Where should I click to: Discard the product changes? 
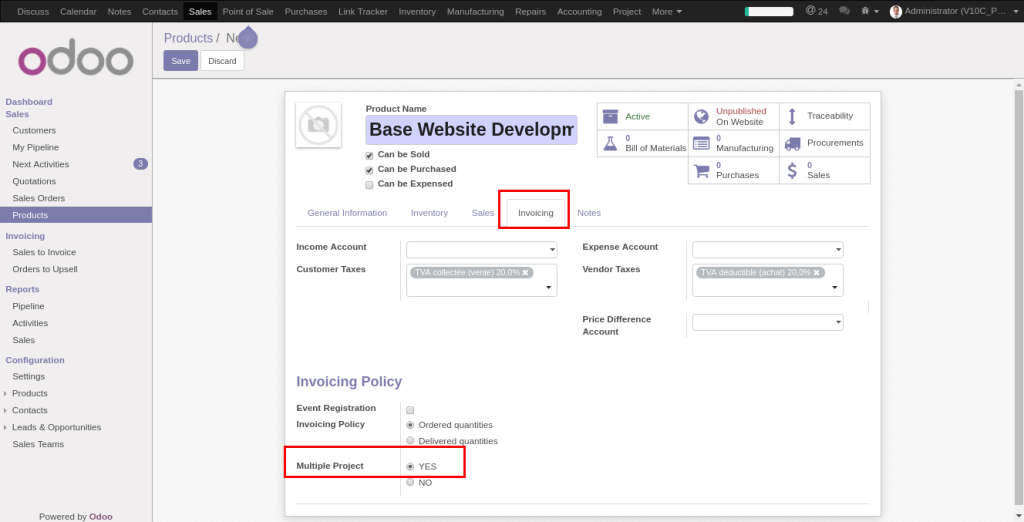[222, 61]
